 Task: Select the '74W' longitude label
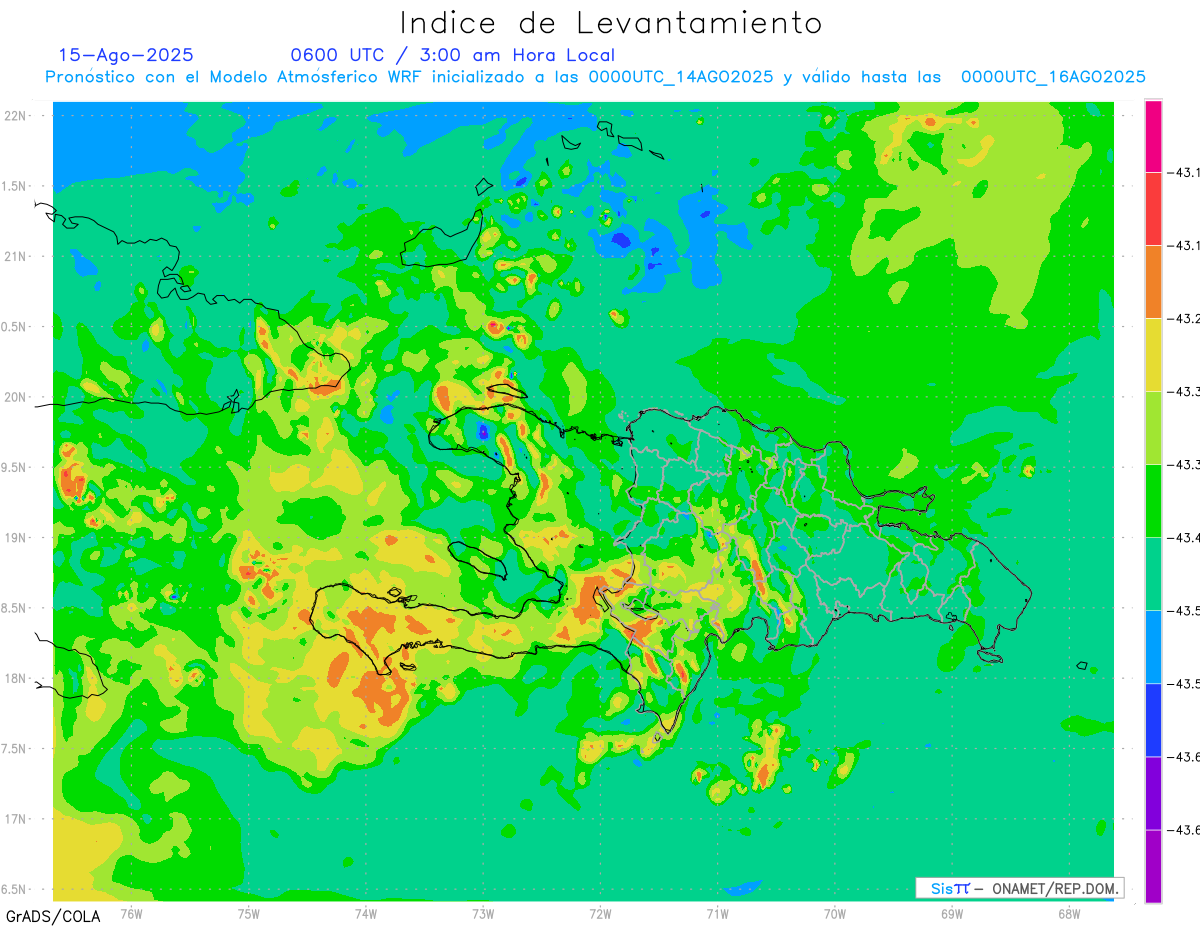point(366,912)
